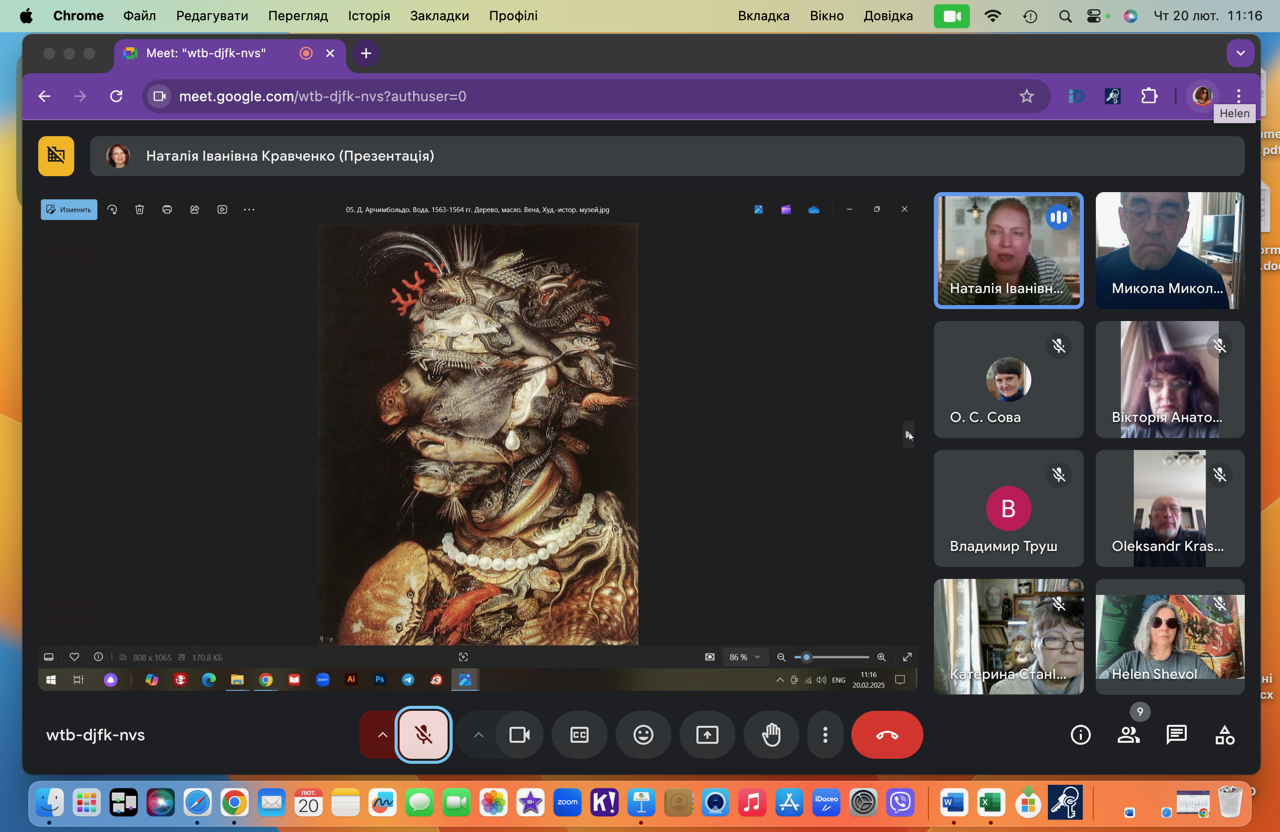Open the Профілі menu
The height and width of the screenshot is (832, 1280).
(513, 16)
